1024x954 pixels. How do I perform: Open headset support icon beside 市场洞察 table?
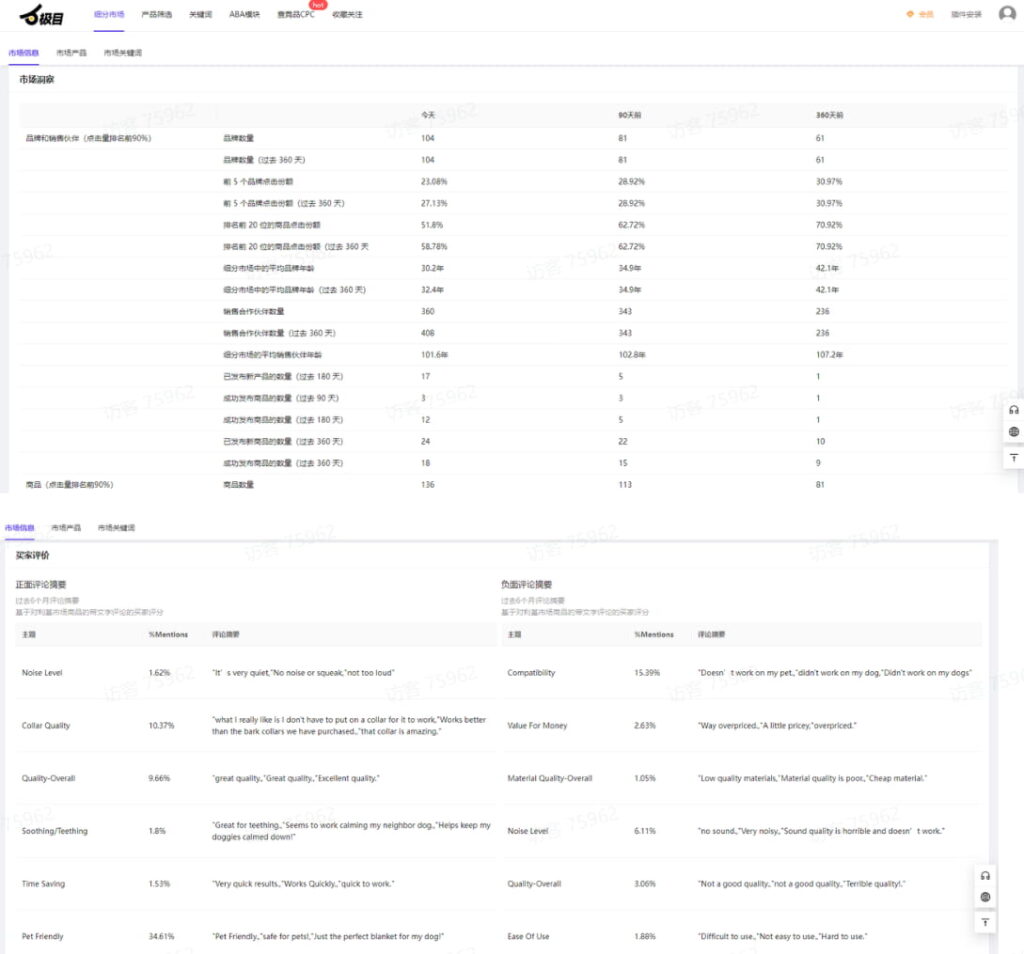[x=1013, y=410]
